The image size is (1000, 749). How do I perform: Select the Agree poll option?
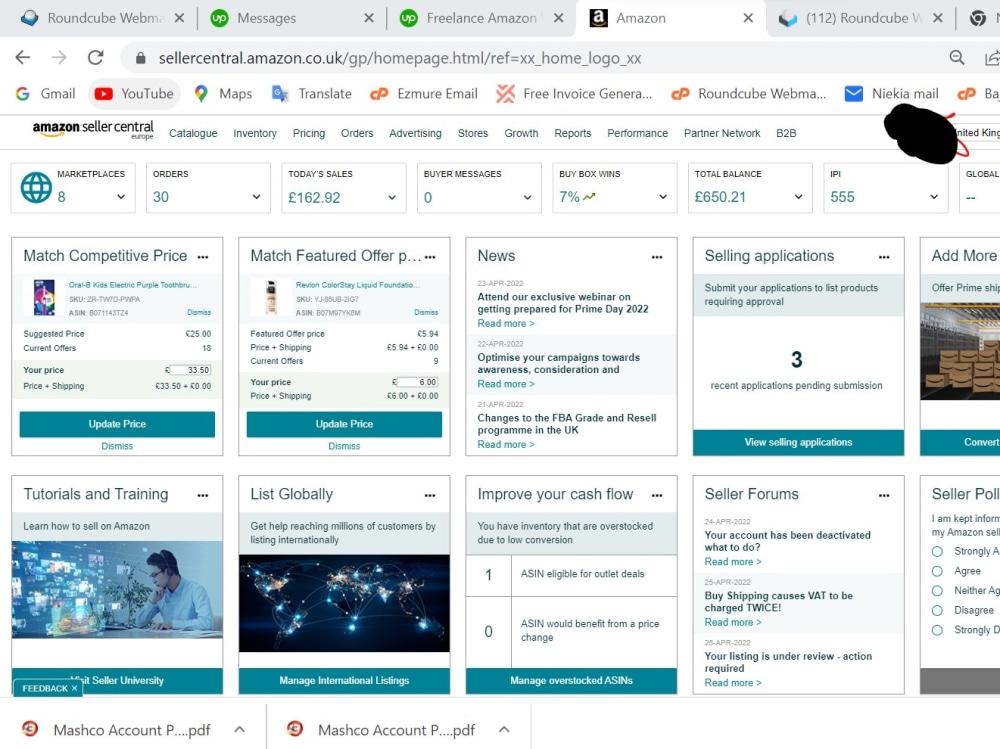[x=937, y=571]
